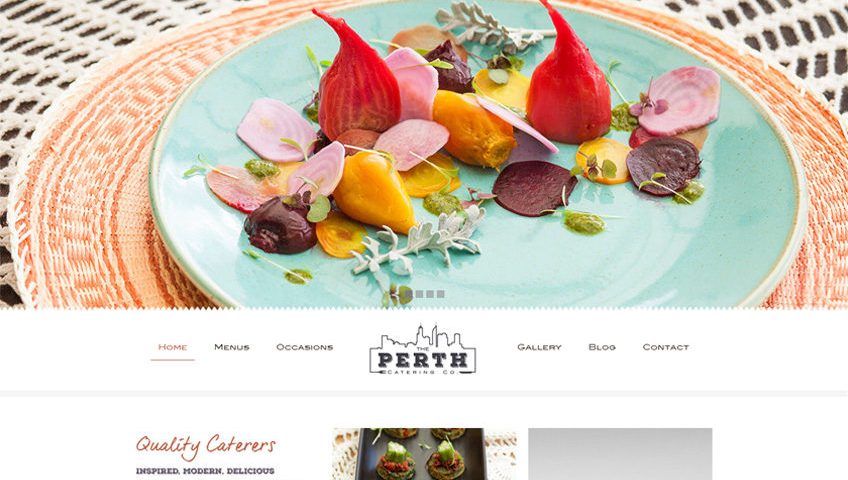Click the Perth Catering Co. skyline logo
This screenshot has width=848, height=480.
[x=422, y=349]
